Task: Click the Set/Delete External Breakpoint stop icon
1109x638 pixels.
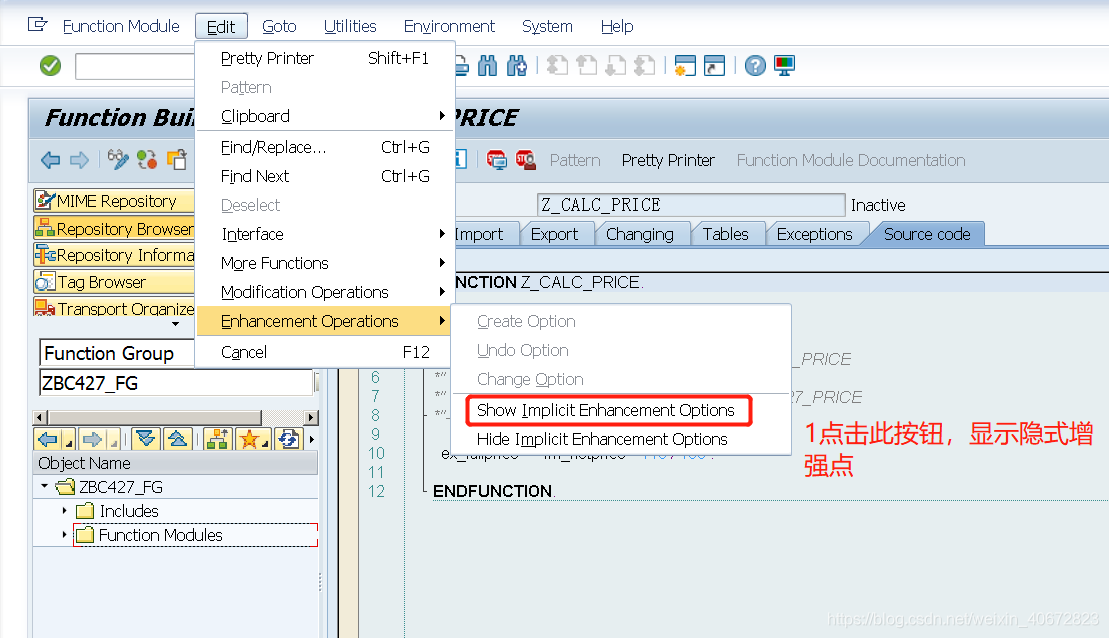Action: (x=526, y=160)
